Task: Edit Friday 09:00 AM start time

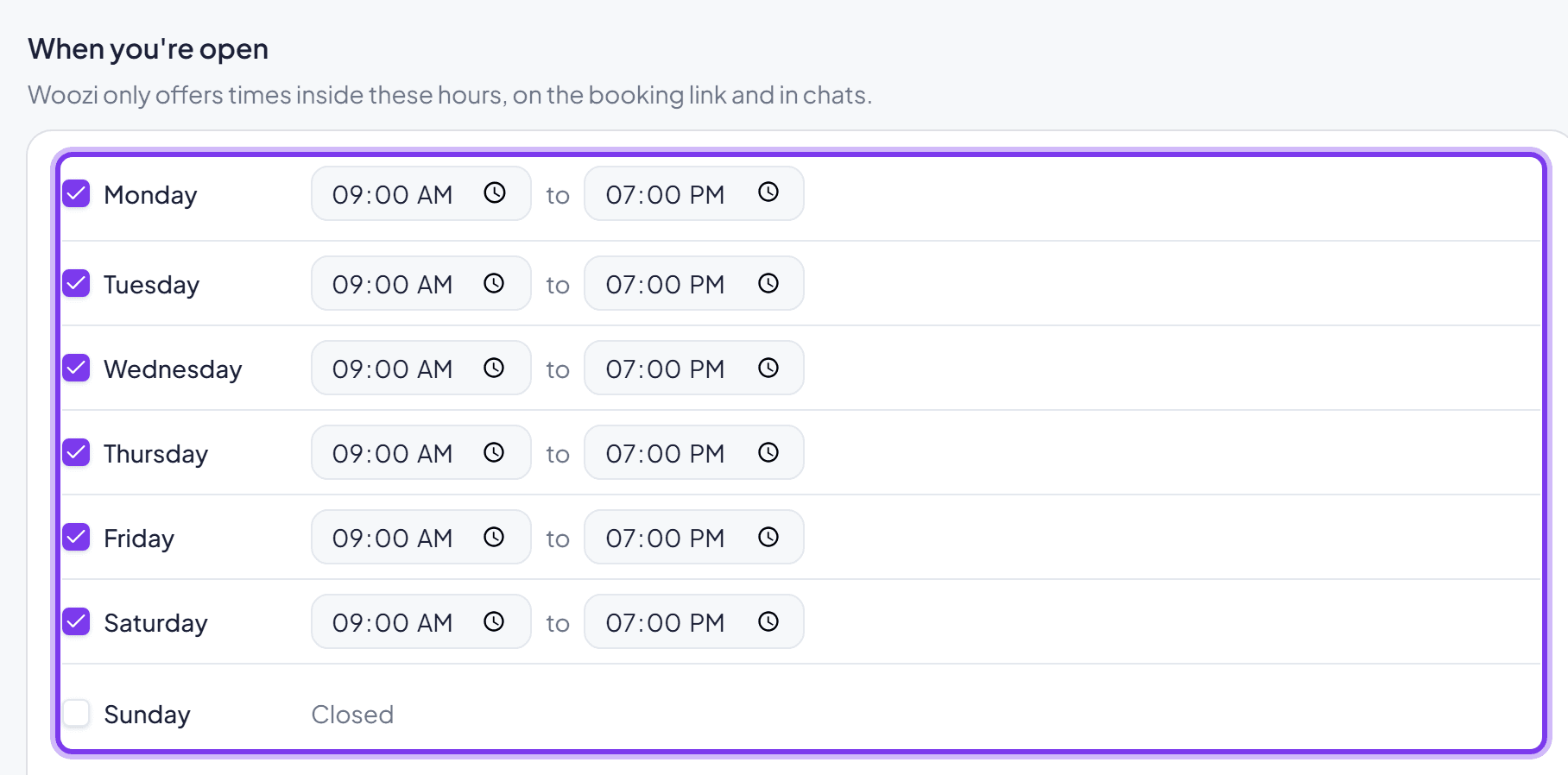Action: 420,537
